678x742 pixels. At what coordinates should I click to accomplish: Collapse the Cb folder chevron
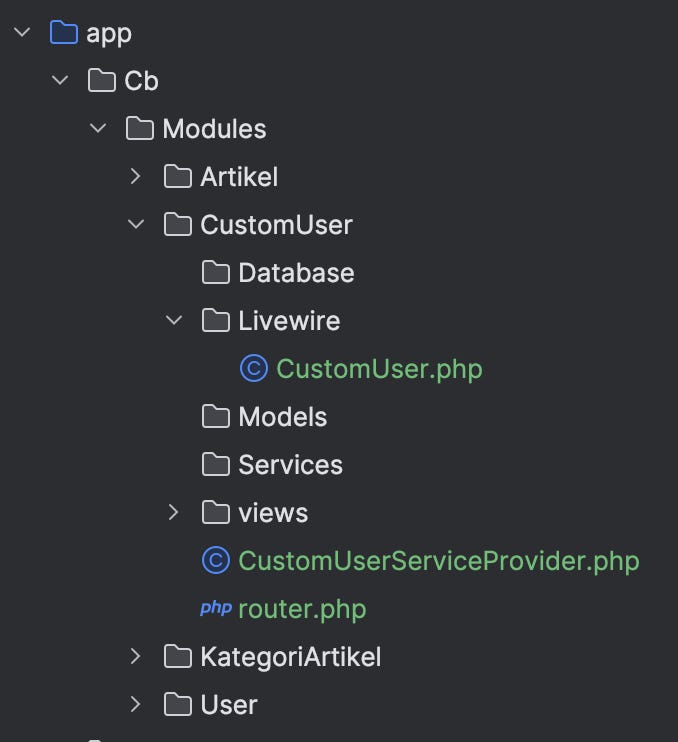[x=60, y=80]
